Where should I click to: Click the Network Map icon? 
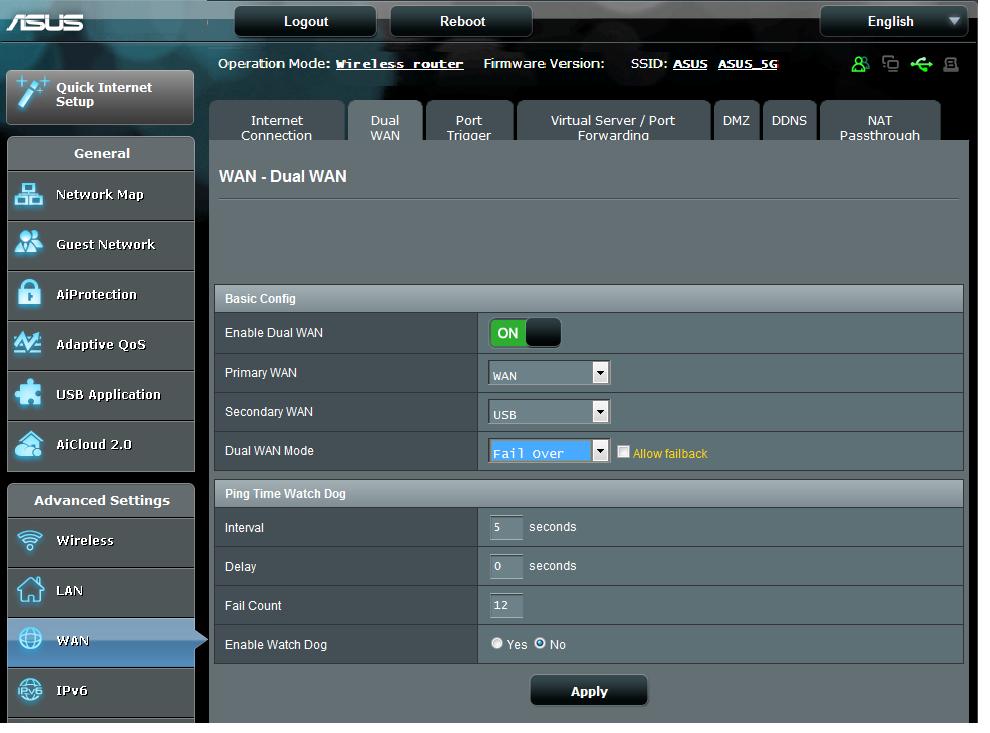pos(28,194)
